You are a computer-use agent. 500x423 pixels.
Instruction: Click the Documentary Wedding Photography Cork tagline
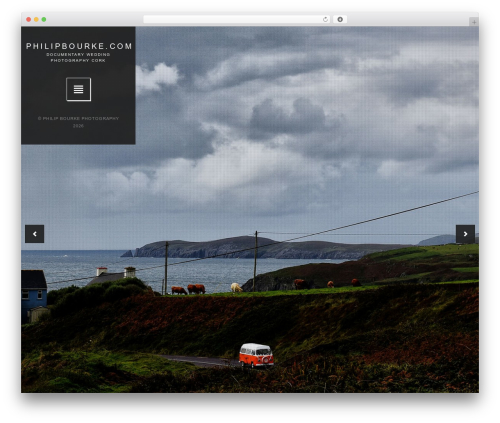click(x=78, y=57)
